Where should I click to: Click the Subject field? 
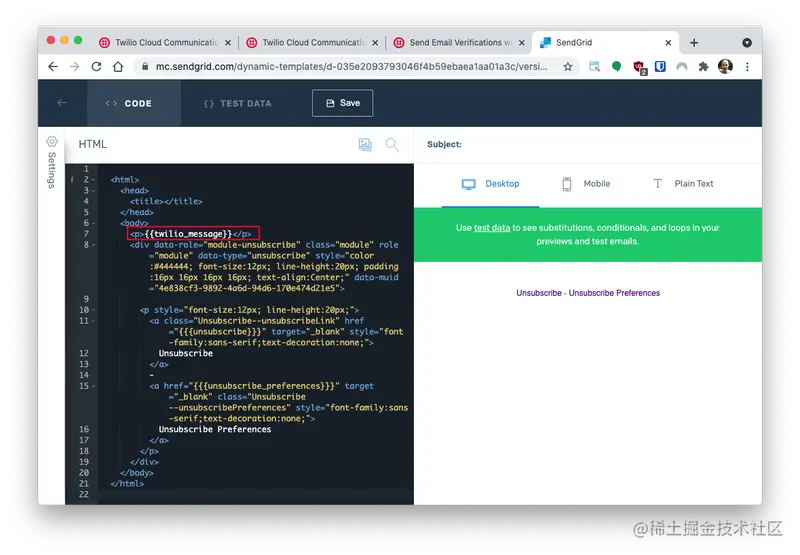[x=588, y=144]
